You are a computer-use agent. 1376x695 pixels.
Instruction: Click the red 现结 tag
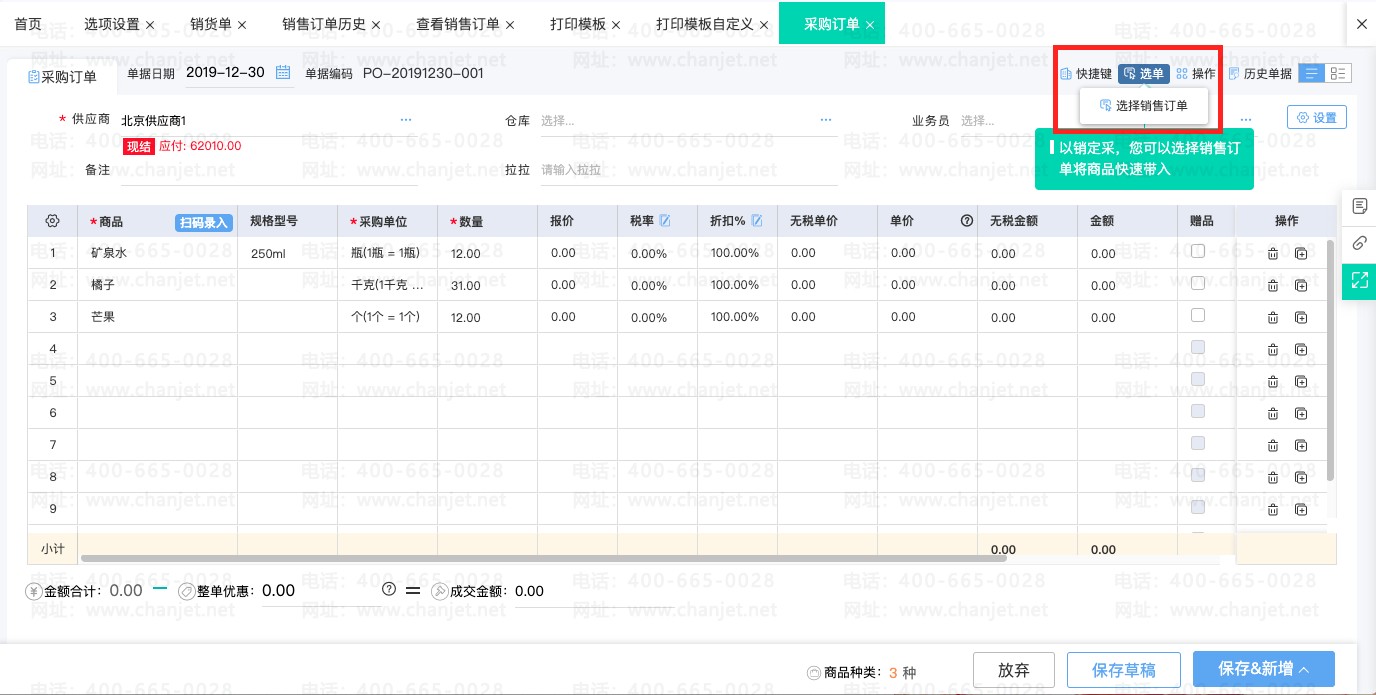coord(138,146)
